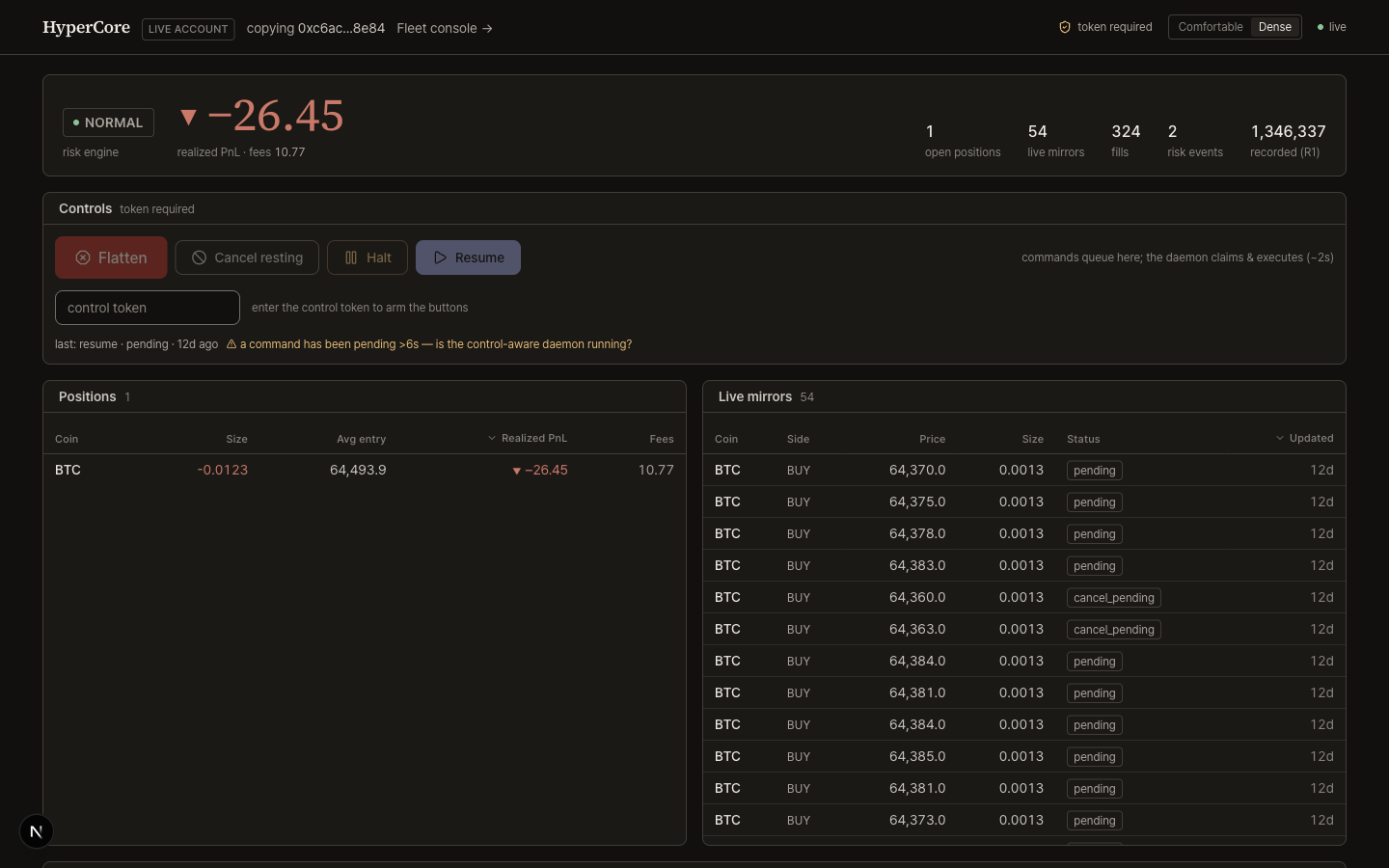Click the 64,375.0 mirror price
This screenshot has height=868, width=1389.
917,502
